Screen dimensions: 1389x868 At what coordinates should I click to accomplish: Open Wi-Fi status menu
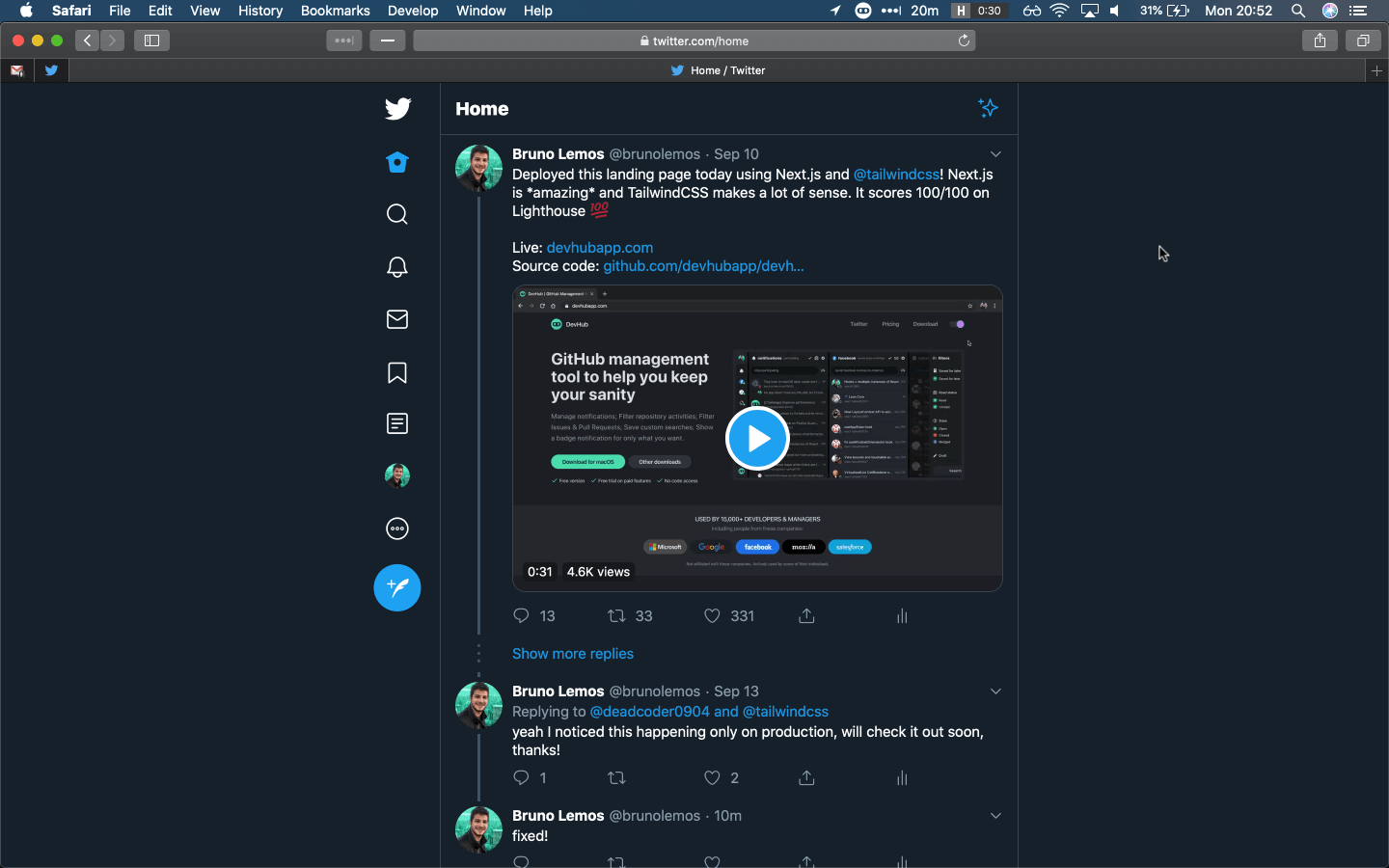coord(1059,11)
